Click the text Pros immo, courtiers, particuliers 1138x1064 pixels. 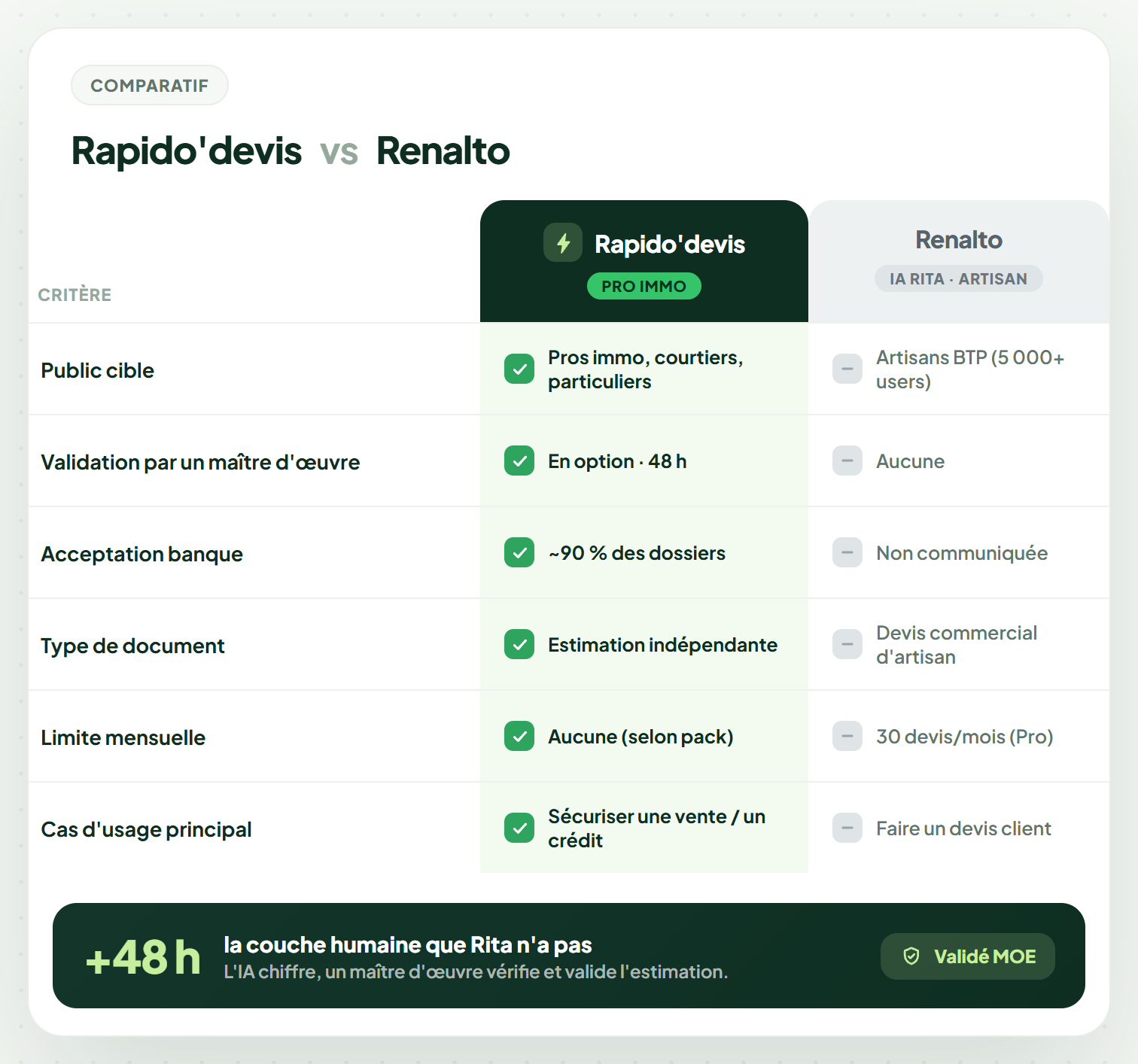(x=646, y=369)
